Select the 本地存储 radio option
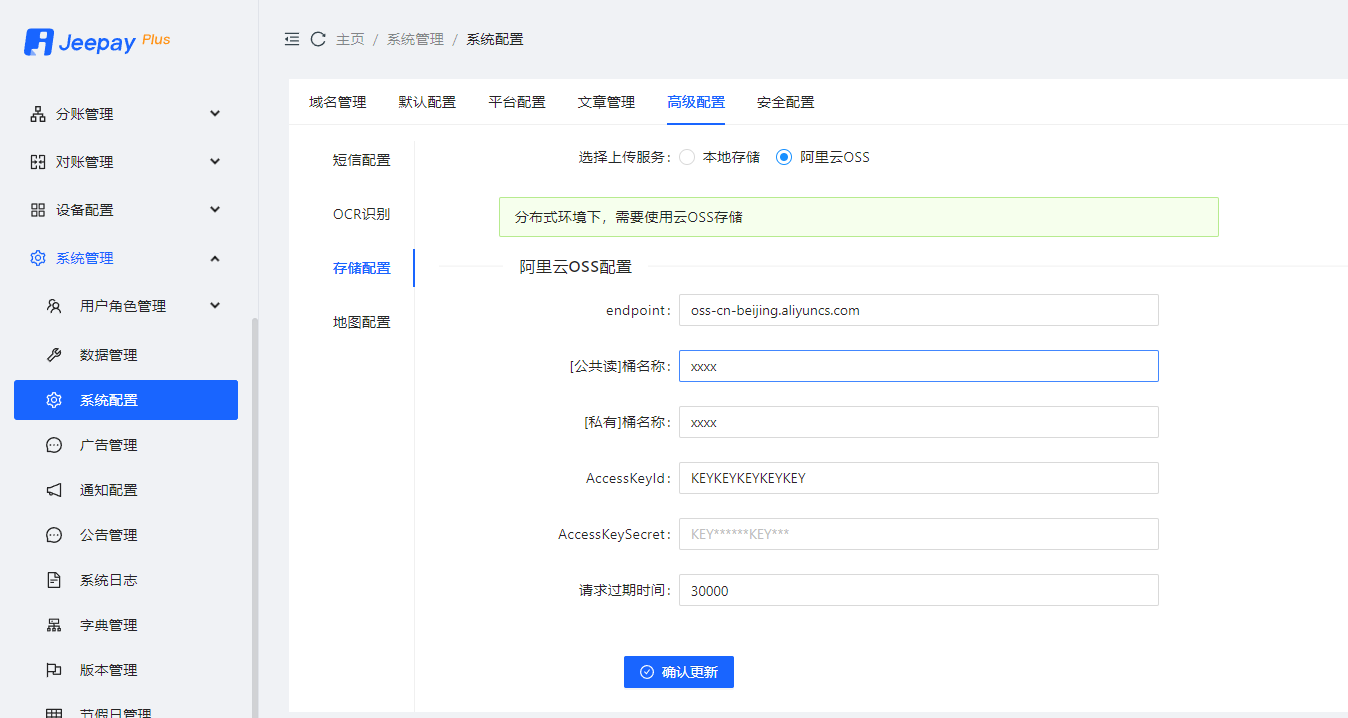 tap(687, 157)
